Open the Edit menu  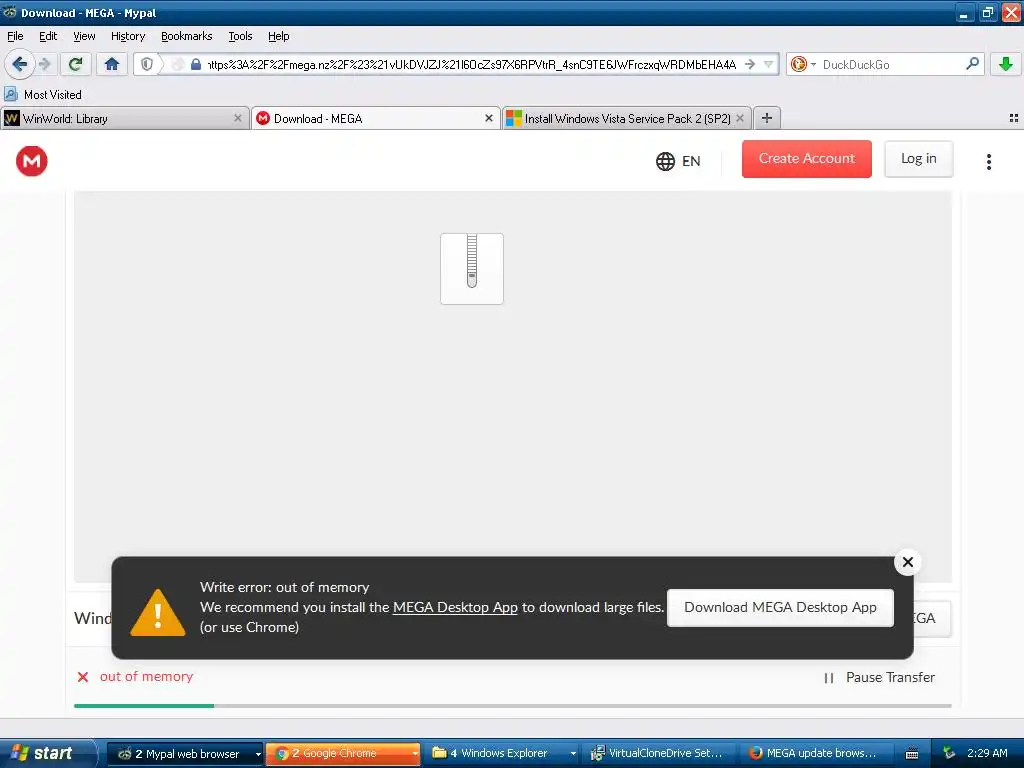click(x=48, y=36)
